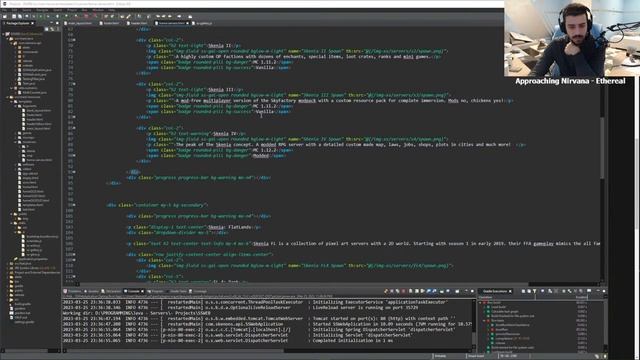Close the active home-servers.html editor tab
Image resolution: width=640 pixels, height=360 pixels.
187,23
